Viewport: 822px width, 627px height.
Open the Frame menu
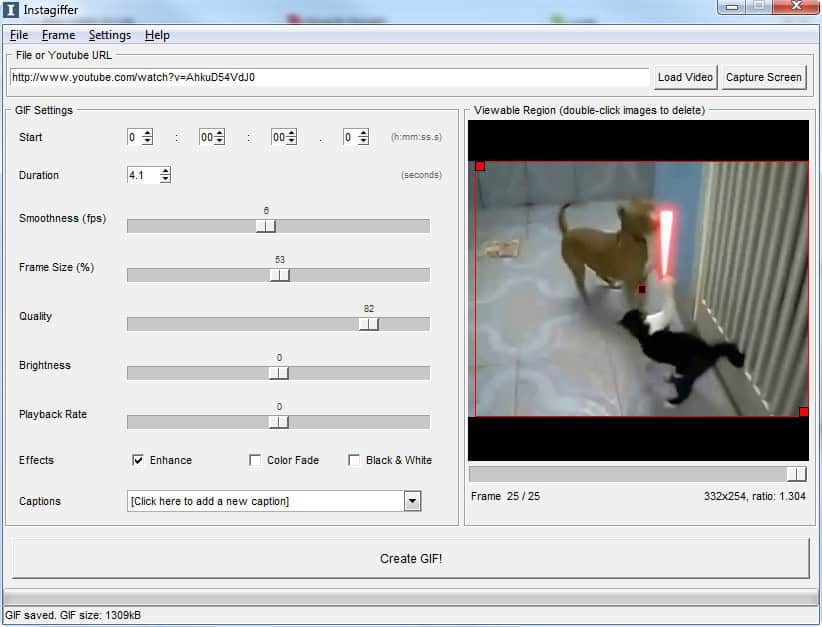(x=59, y=35)
